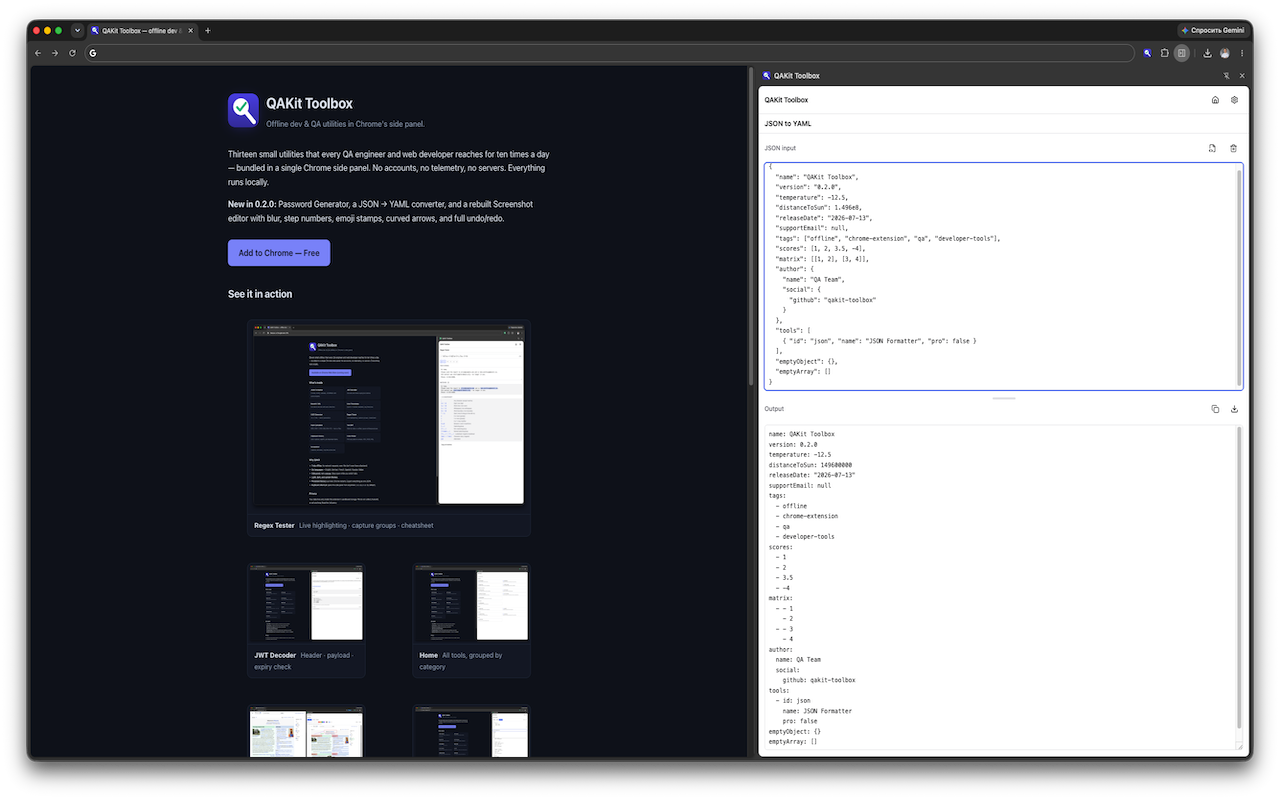Go to the QAKit side panel home

tap(1215, 100)
